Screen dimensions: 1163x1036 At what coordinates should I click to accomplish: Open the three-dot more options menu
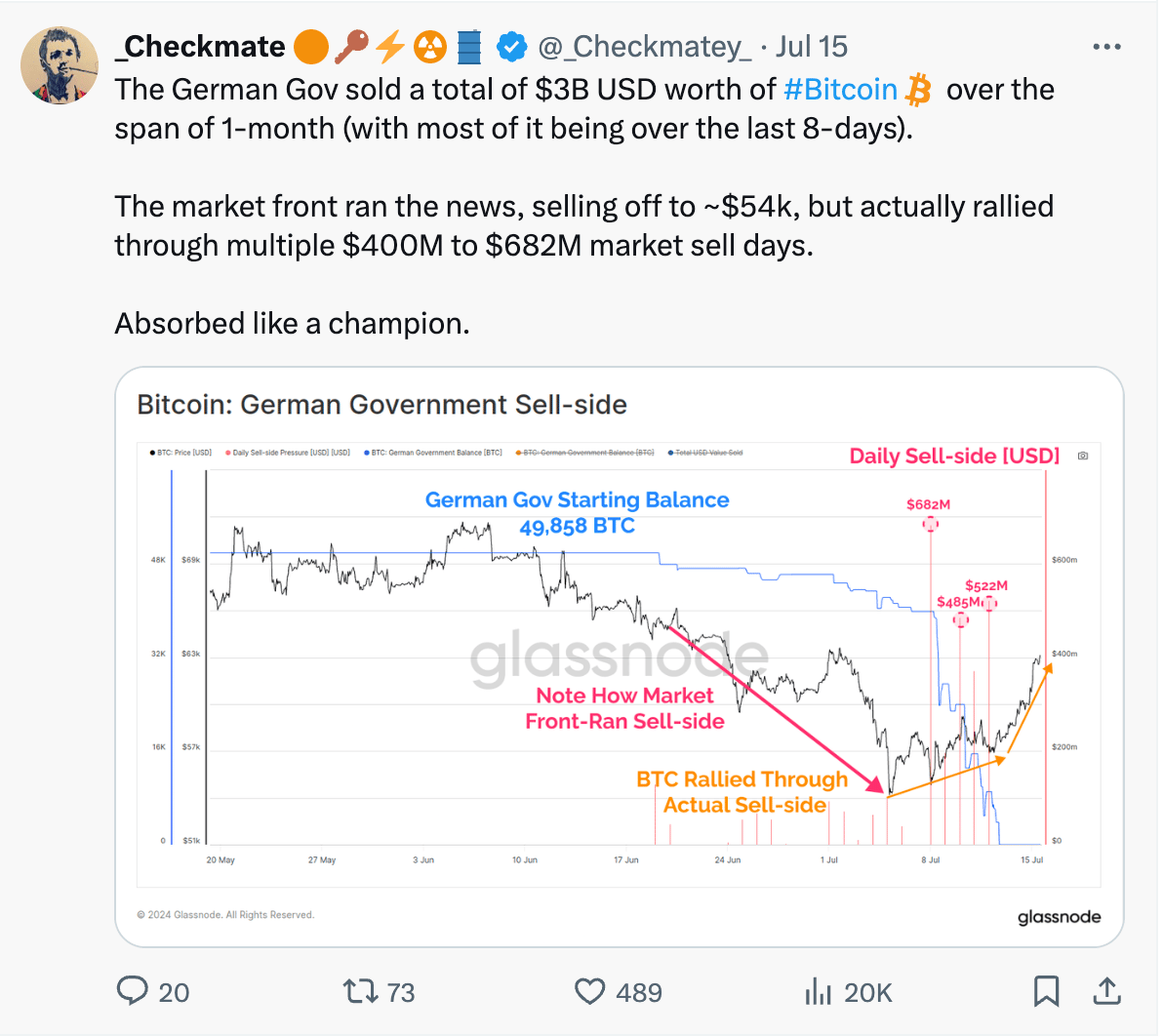click(1106, 47)
